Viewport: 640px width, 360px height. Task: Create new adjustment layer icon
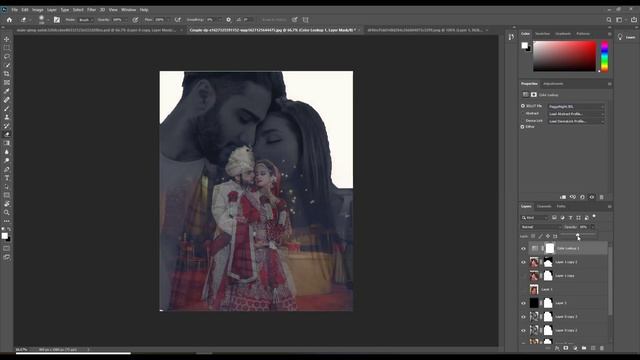pyautogui.click(x=575, y=348)
